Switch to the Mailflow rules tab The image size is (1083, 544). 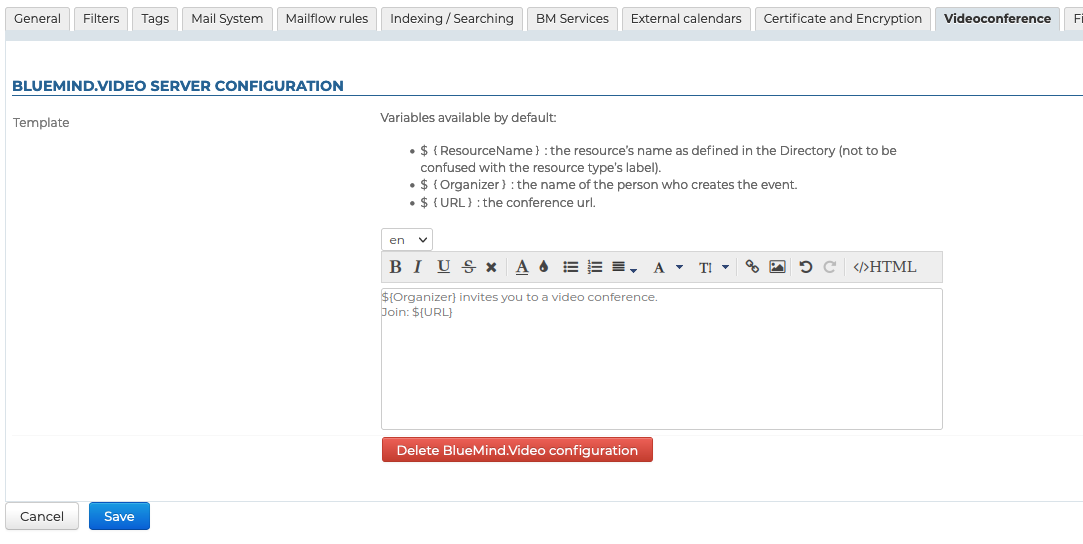[326, 18]
